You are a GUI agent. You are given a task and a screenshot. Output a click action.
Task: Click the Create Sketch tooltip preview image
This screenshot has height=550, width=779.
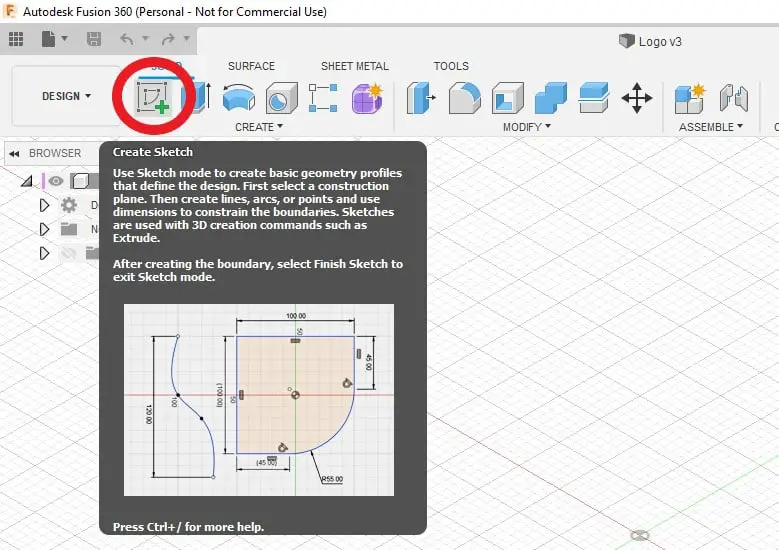(259, 400)
